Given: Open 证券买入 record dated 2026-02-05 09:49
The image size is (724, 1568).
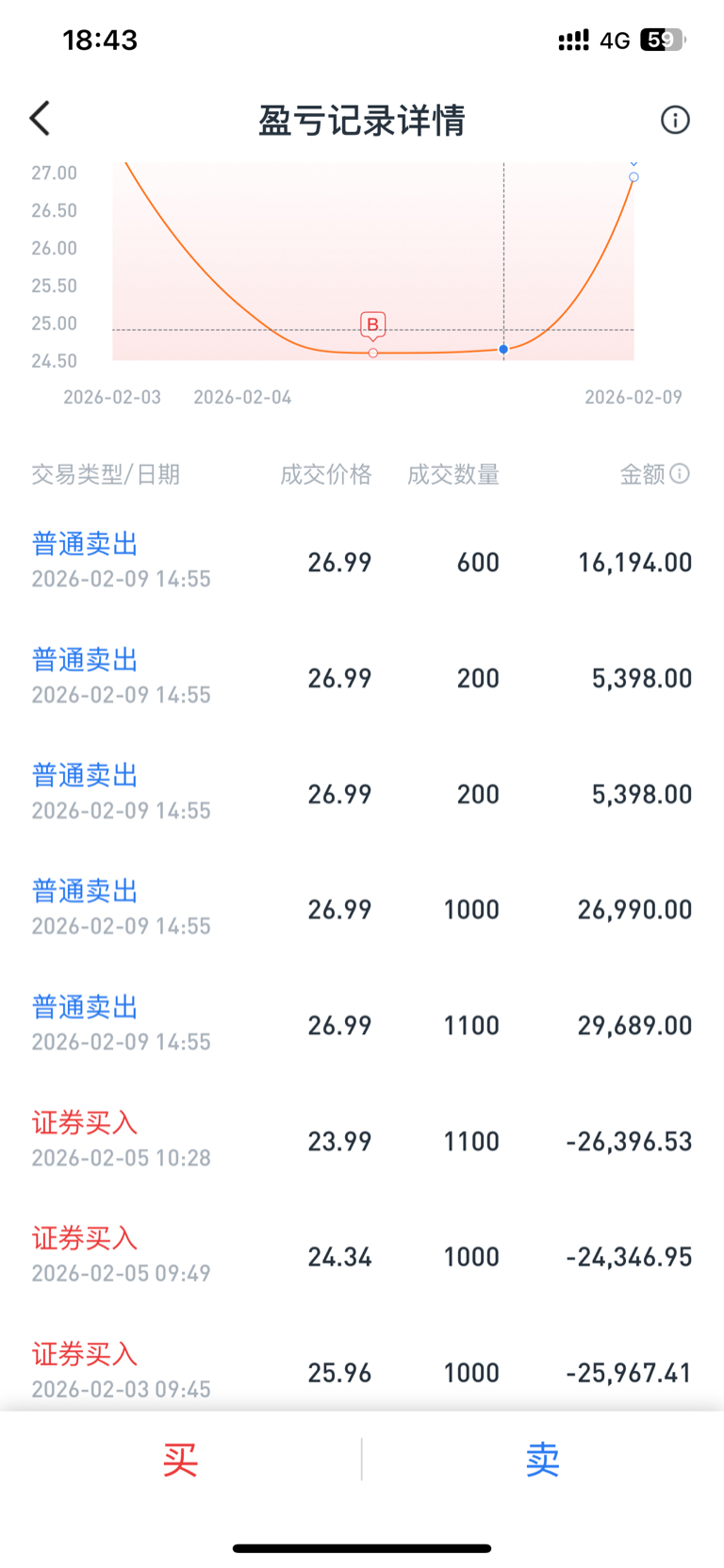Looking at the screenshot, I should 362,1256.
